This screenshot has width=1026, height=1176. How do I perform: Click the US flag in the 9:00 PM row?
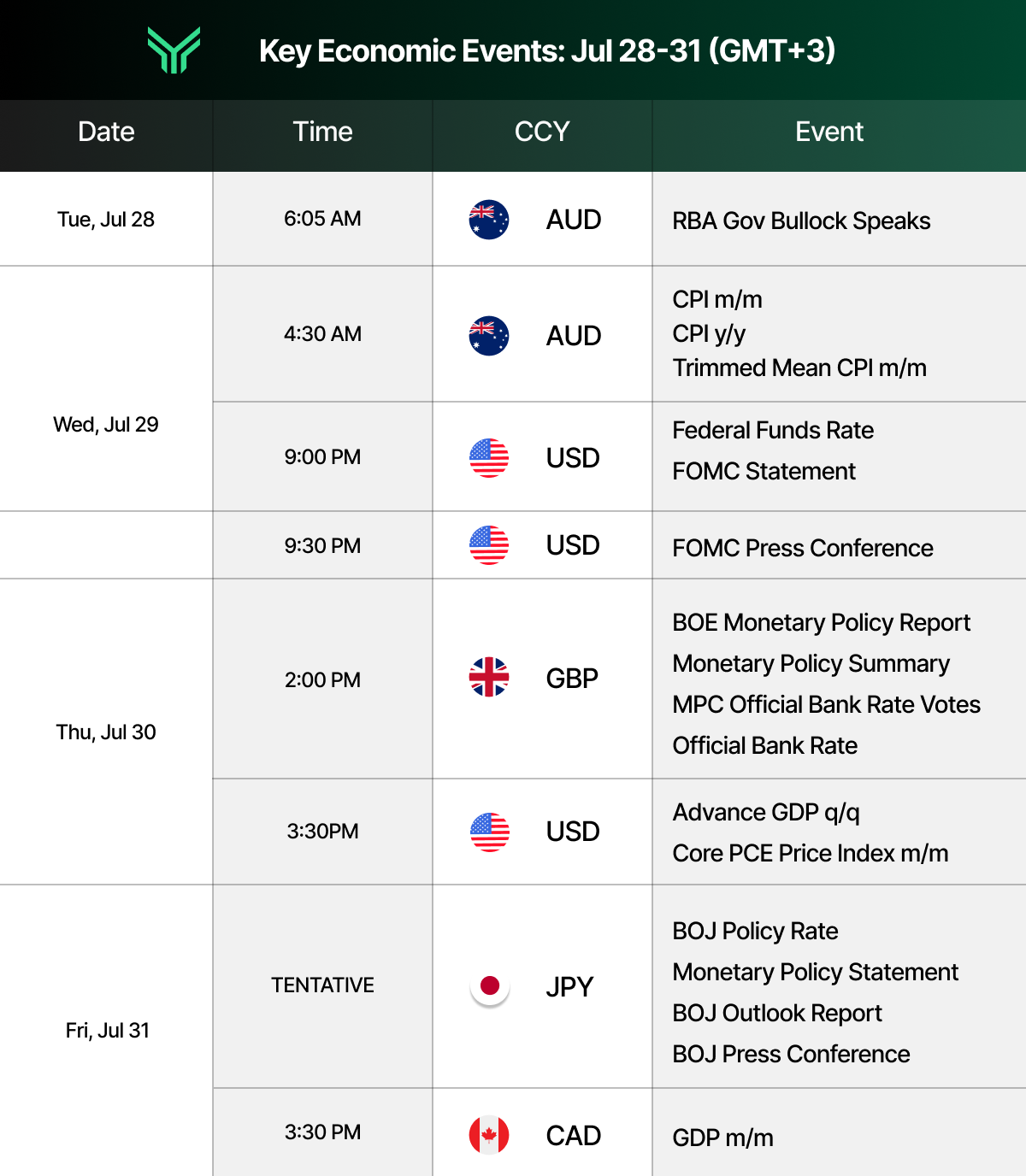[489, 458]
